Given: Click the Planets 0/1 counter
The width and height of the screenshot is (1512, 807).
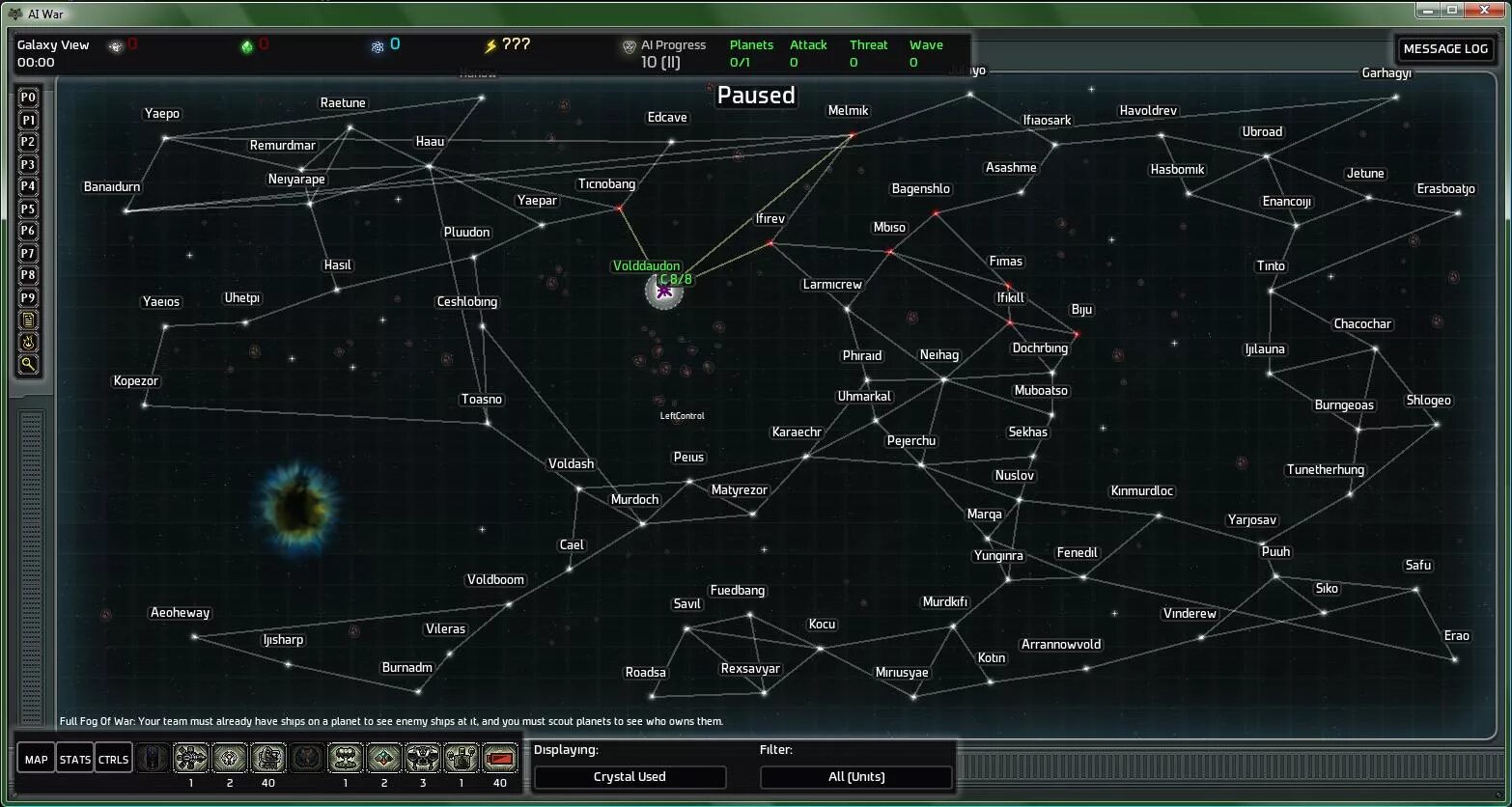Looking at the screenshot, I should tap(751, 53).
